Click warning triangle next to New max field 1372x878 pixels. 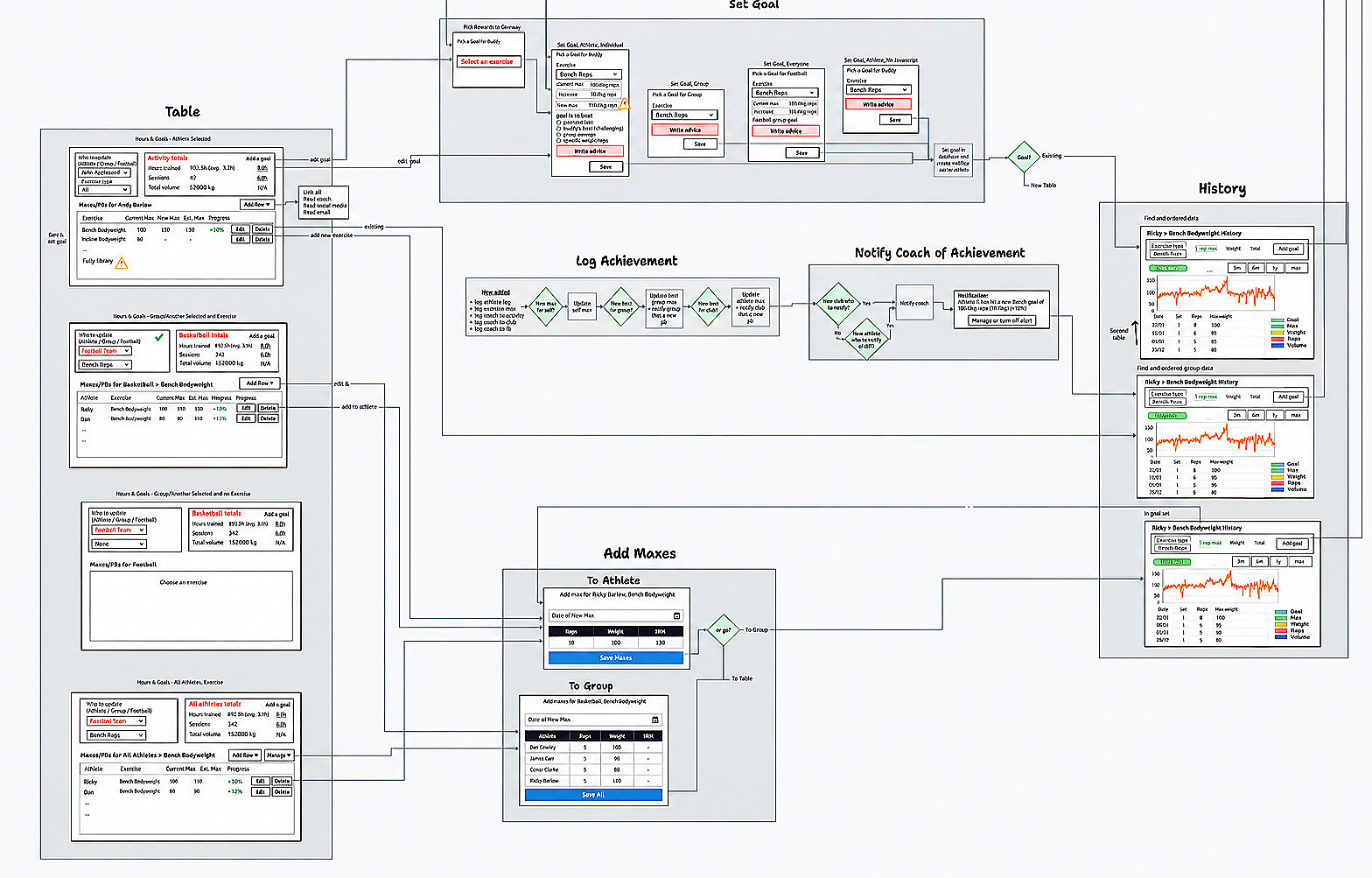pos(624,103)
